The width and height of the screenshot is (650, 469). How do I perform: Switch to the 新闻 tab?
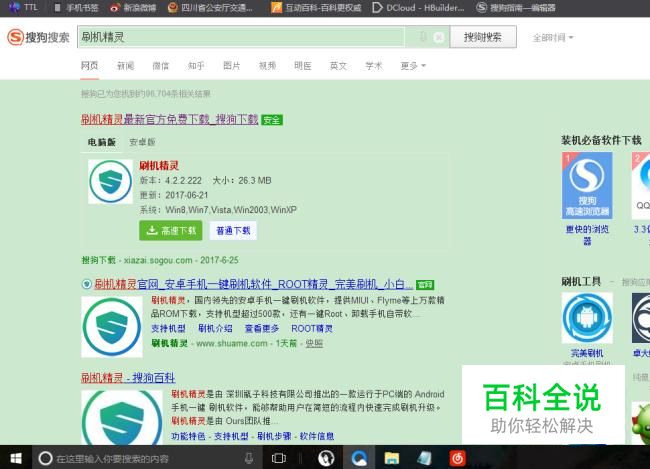coord(125,66)
